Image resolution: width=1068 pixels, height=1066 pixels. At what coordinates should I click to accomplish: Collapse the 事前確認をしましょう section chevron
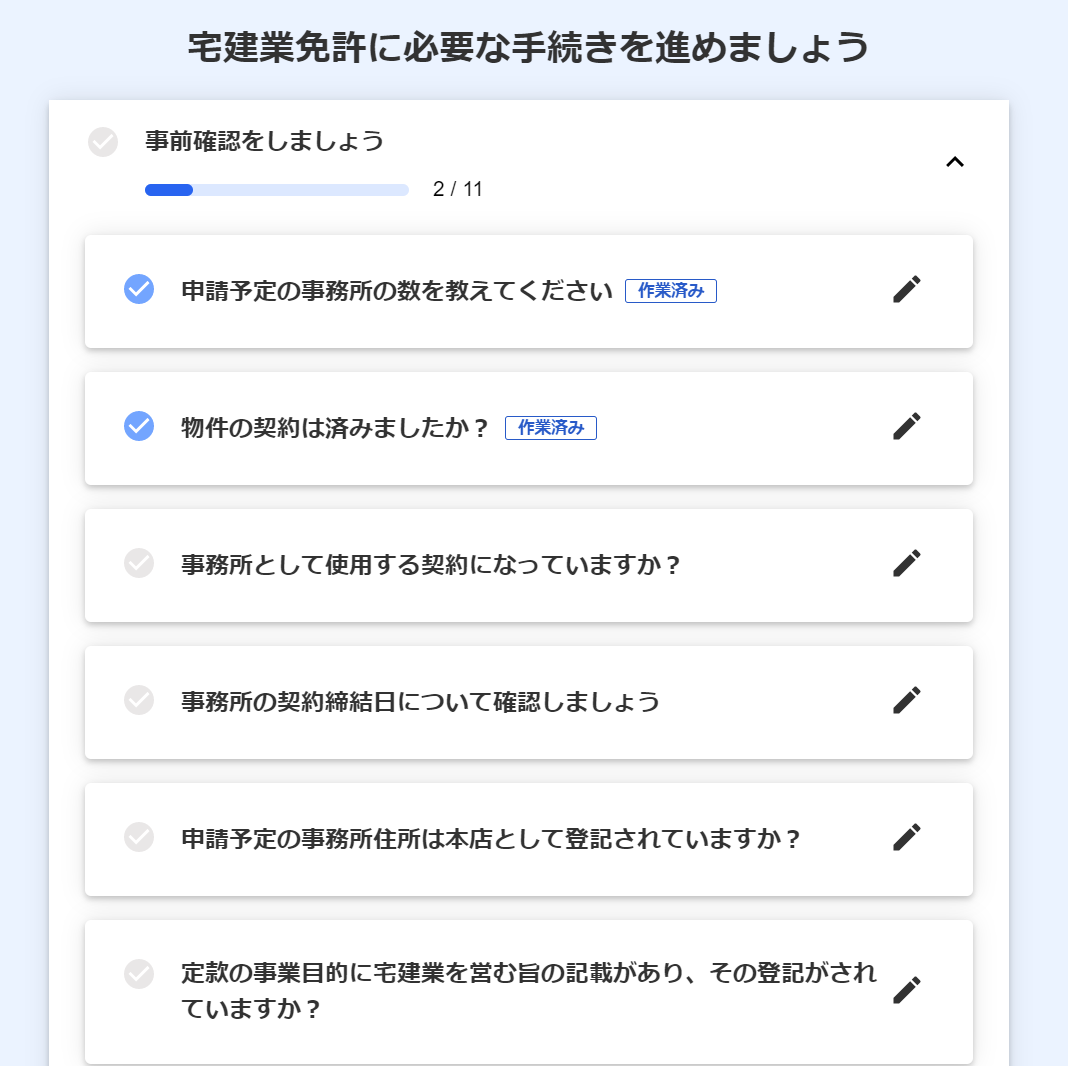tap(955, 162)
